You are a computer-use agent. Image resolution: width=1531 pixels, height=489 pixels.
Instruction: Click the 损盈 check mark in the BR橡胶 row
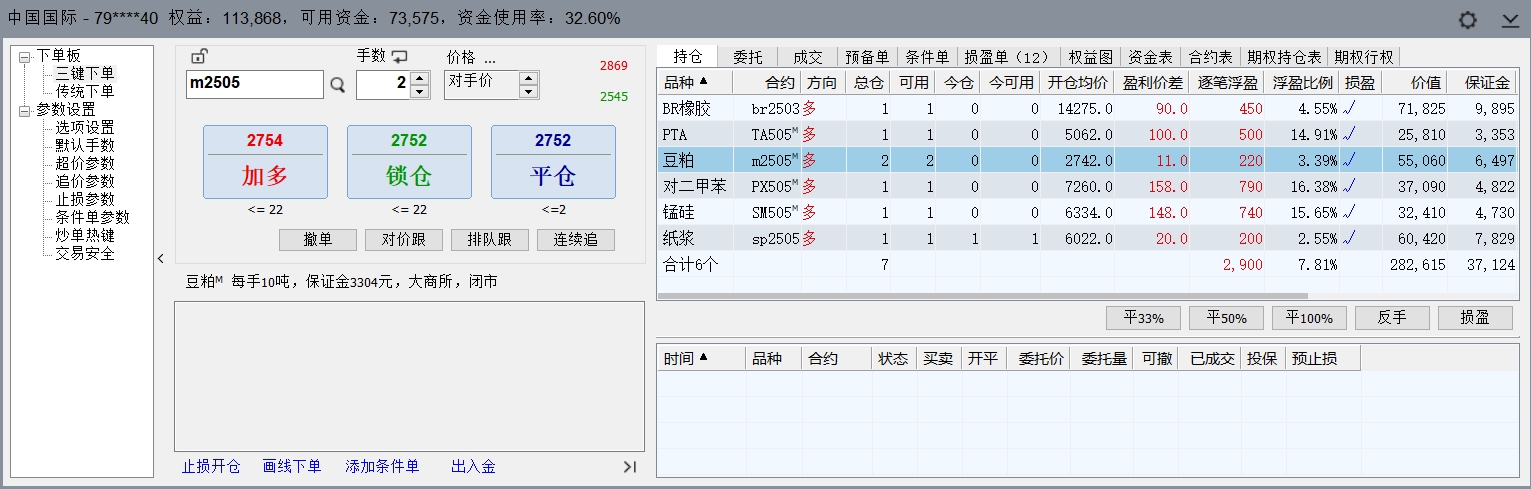pyautogui.click(x=1350, y=108)
